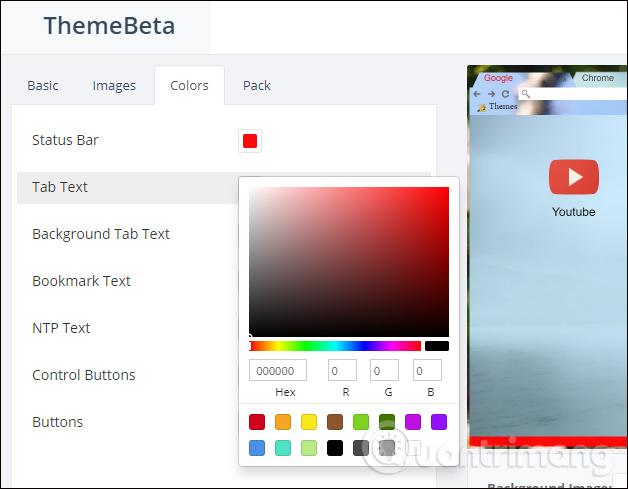This screenshot has height=489, width=628.
Task: Click inside the saturation color gradient area
Action: [349, 262]
